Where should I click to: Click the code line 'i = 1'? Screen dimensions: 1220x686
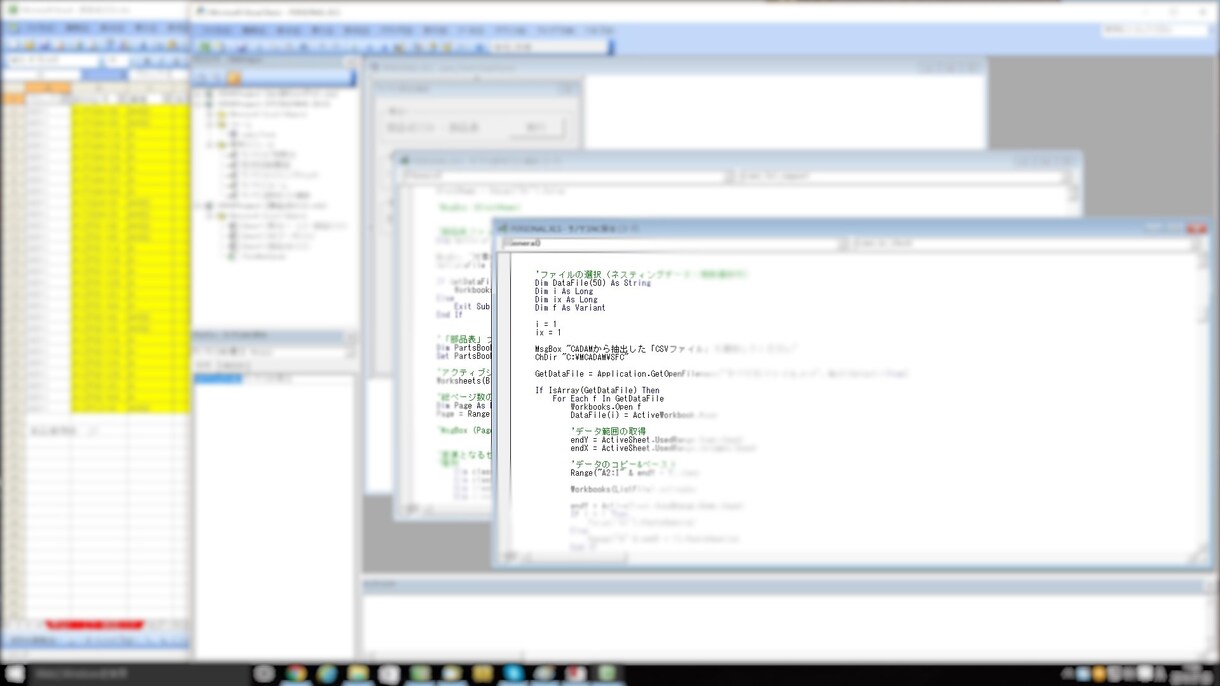[x=546, y=324]
